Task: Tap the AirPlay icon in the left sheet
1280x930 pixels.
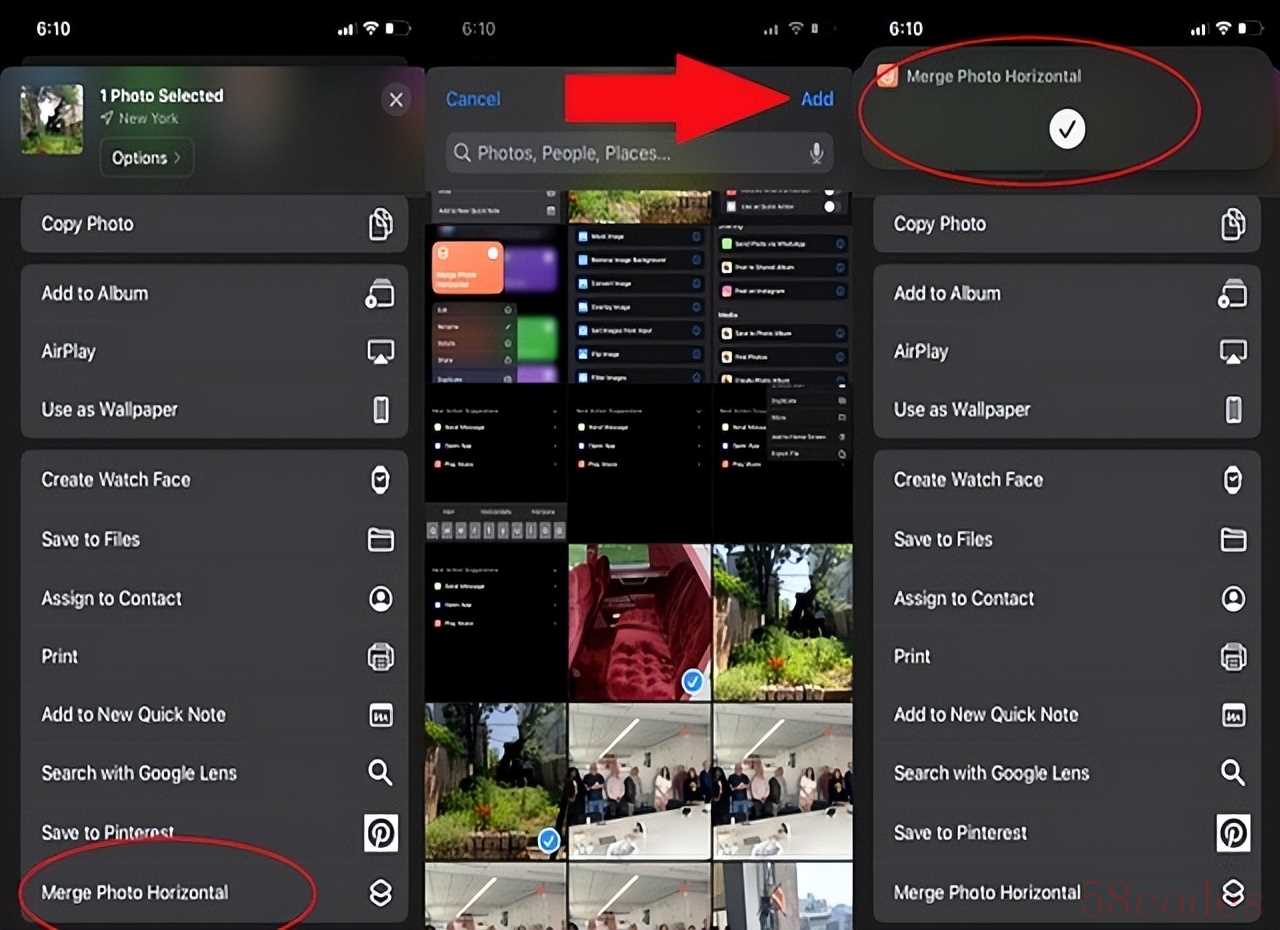Action: (380, 352)
